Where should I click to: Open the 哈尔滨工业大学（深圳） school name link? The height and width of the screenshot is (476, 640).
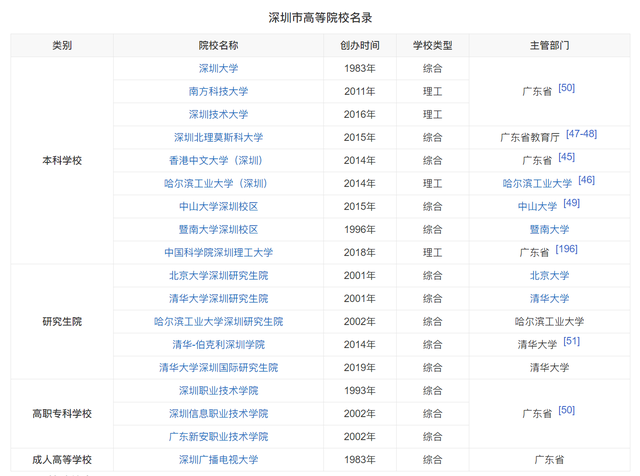pos(218,183)
